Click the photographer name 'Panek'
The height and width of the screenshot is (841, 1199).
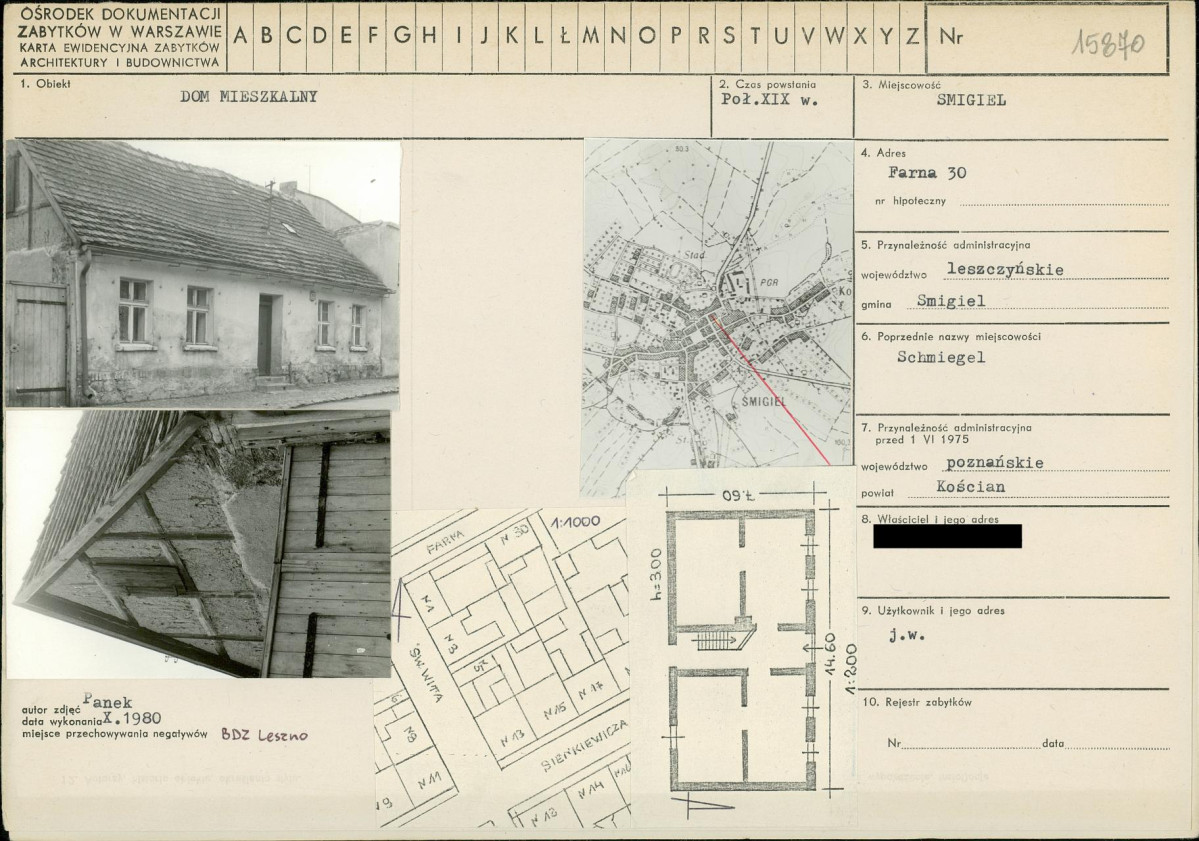(x=107, y=700)
